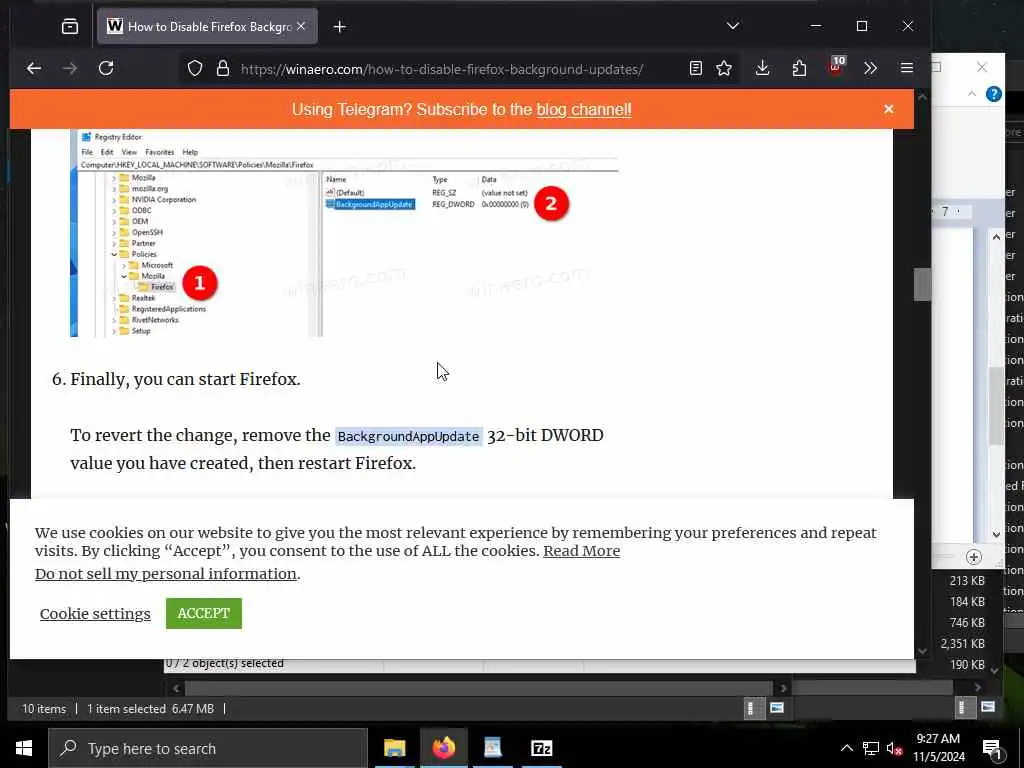Show more tools overflow chevrons

[870, 68]
